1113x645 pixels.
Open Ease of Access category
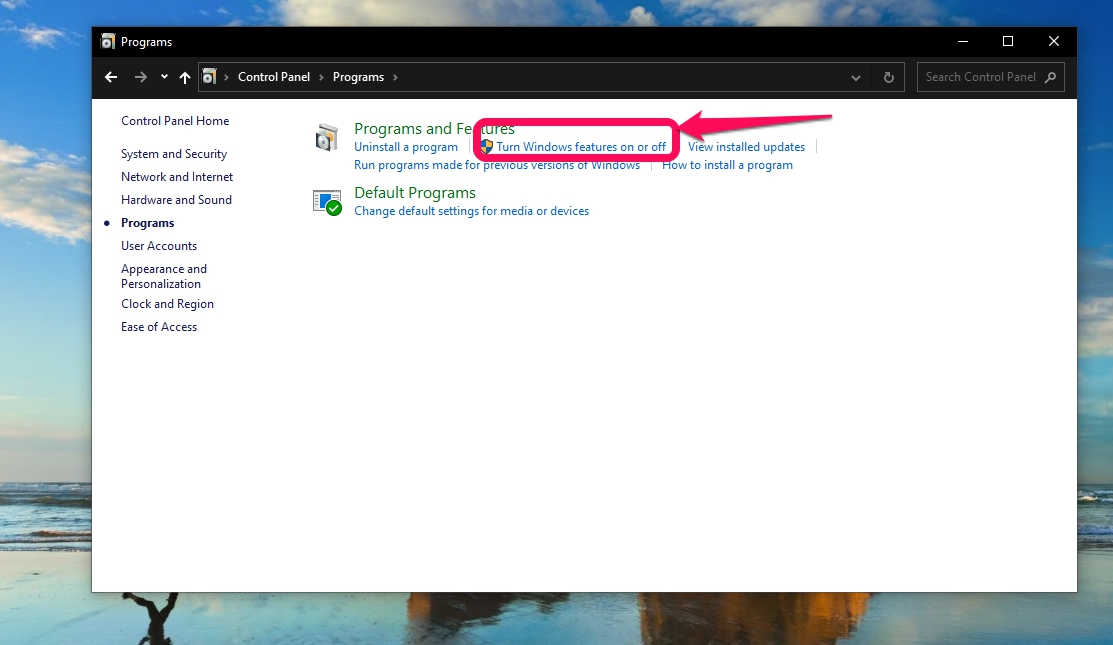(x=159, y=327)
